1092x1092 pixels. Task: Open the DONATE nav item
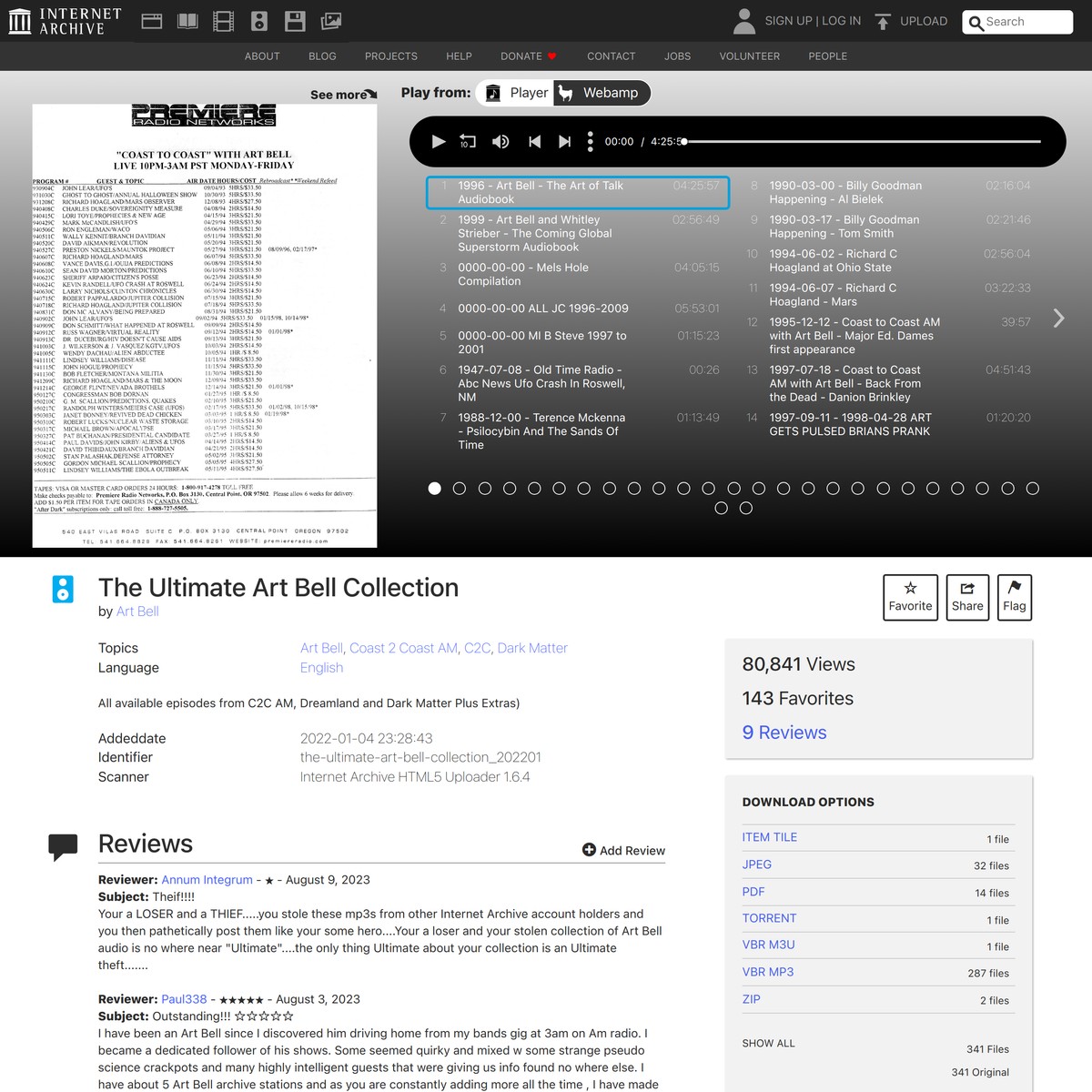[529, 56]
